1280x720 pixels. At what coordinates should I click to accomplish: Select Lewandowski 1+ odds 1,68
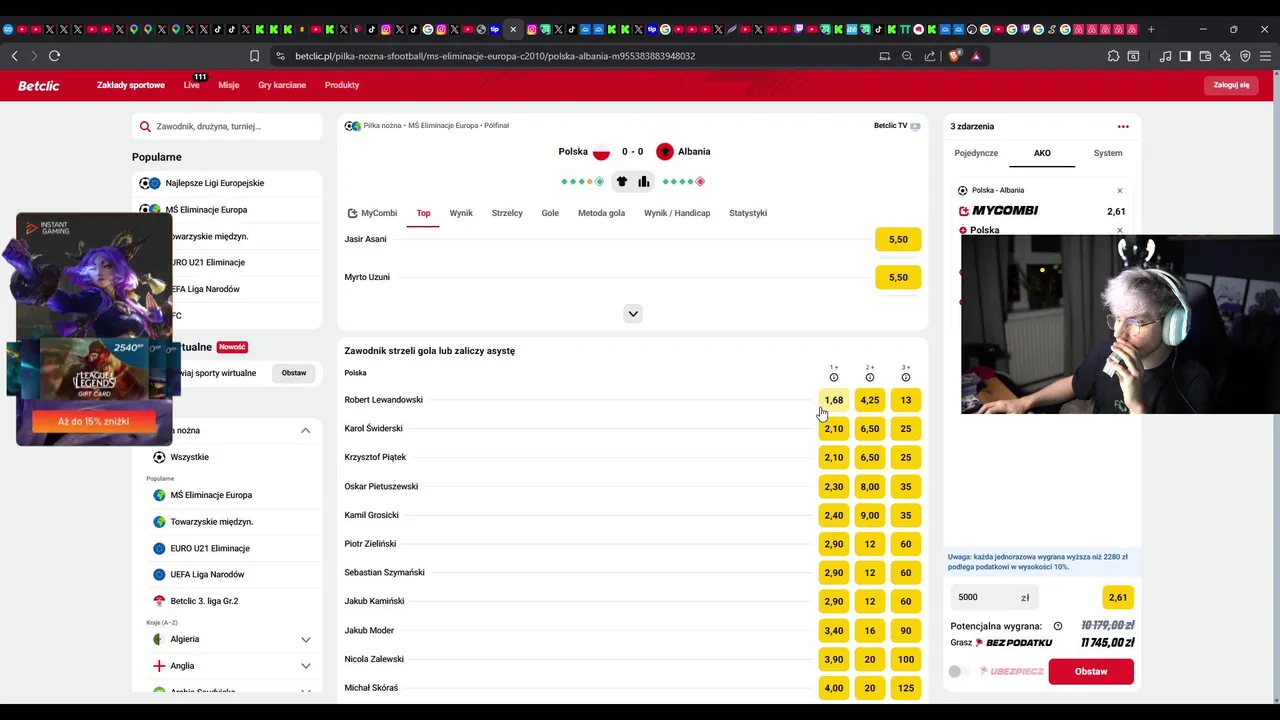coord(834,400)
